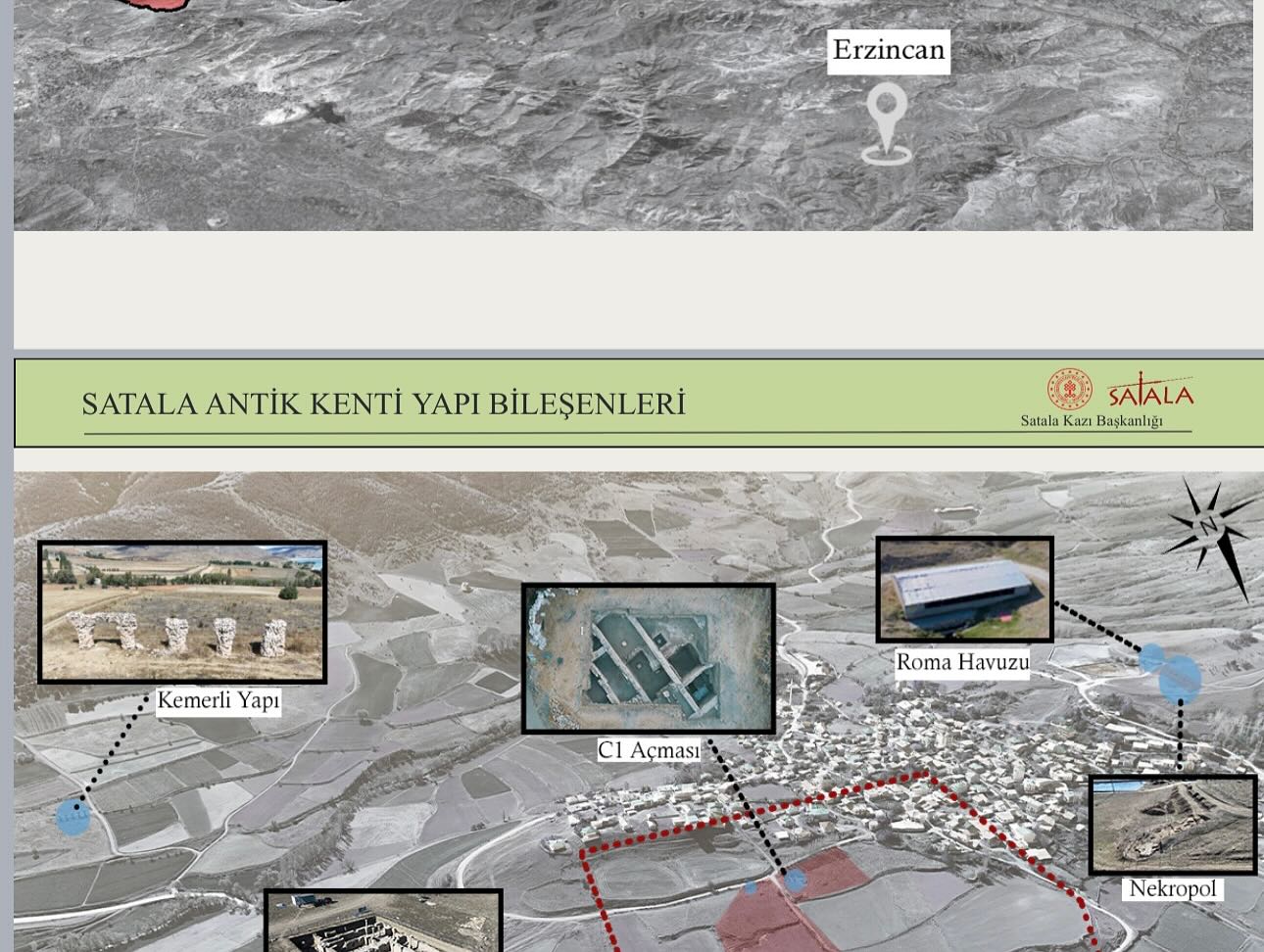Open the C1 Açması excavation photo
The height and width of the screenshot is (952, 1264).
(649, 658)
